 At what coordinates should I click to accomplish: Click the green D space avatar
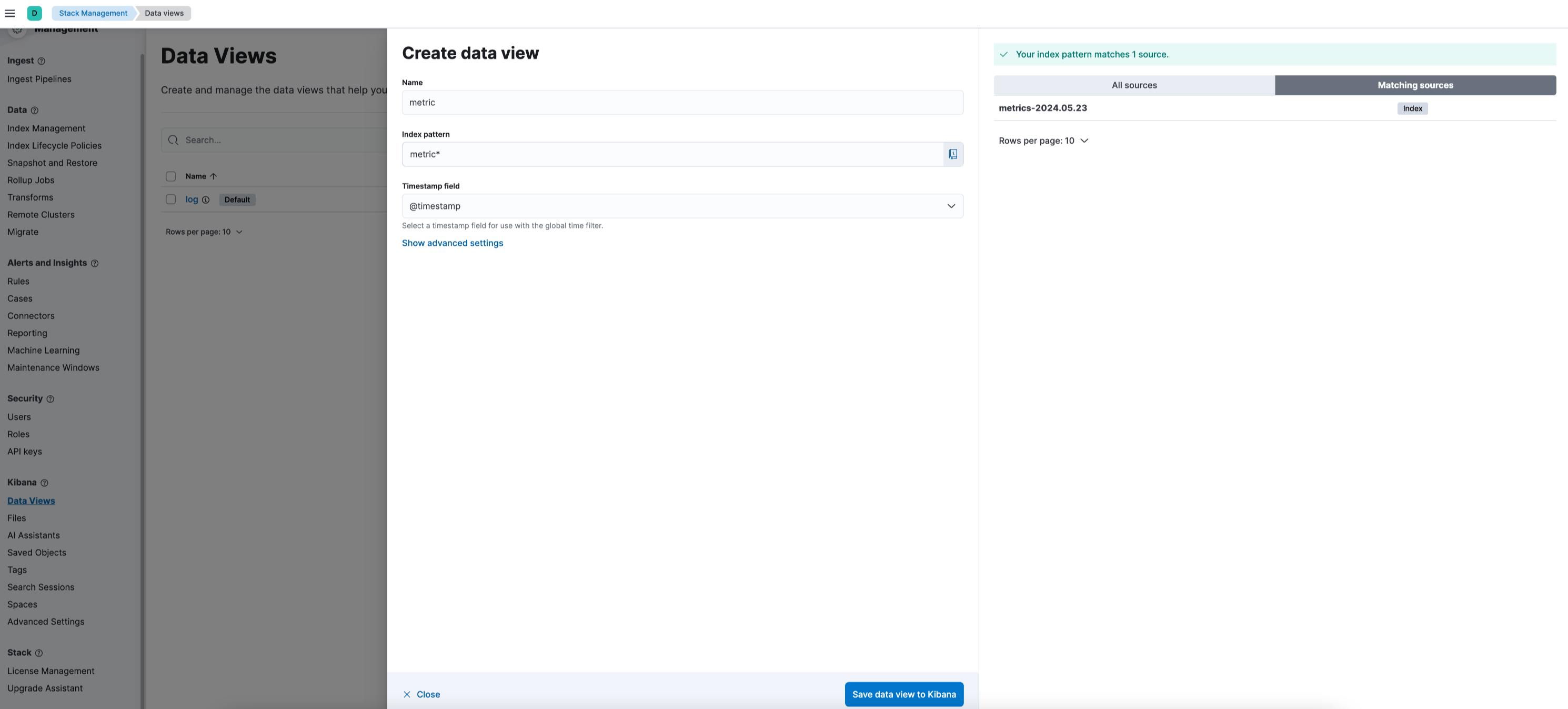tap(35, 13)
